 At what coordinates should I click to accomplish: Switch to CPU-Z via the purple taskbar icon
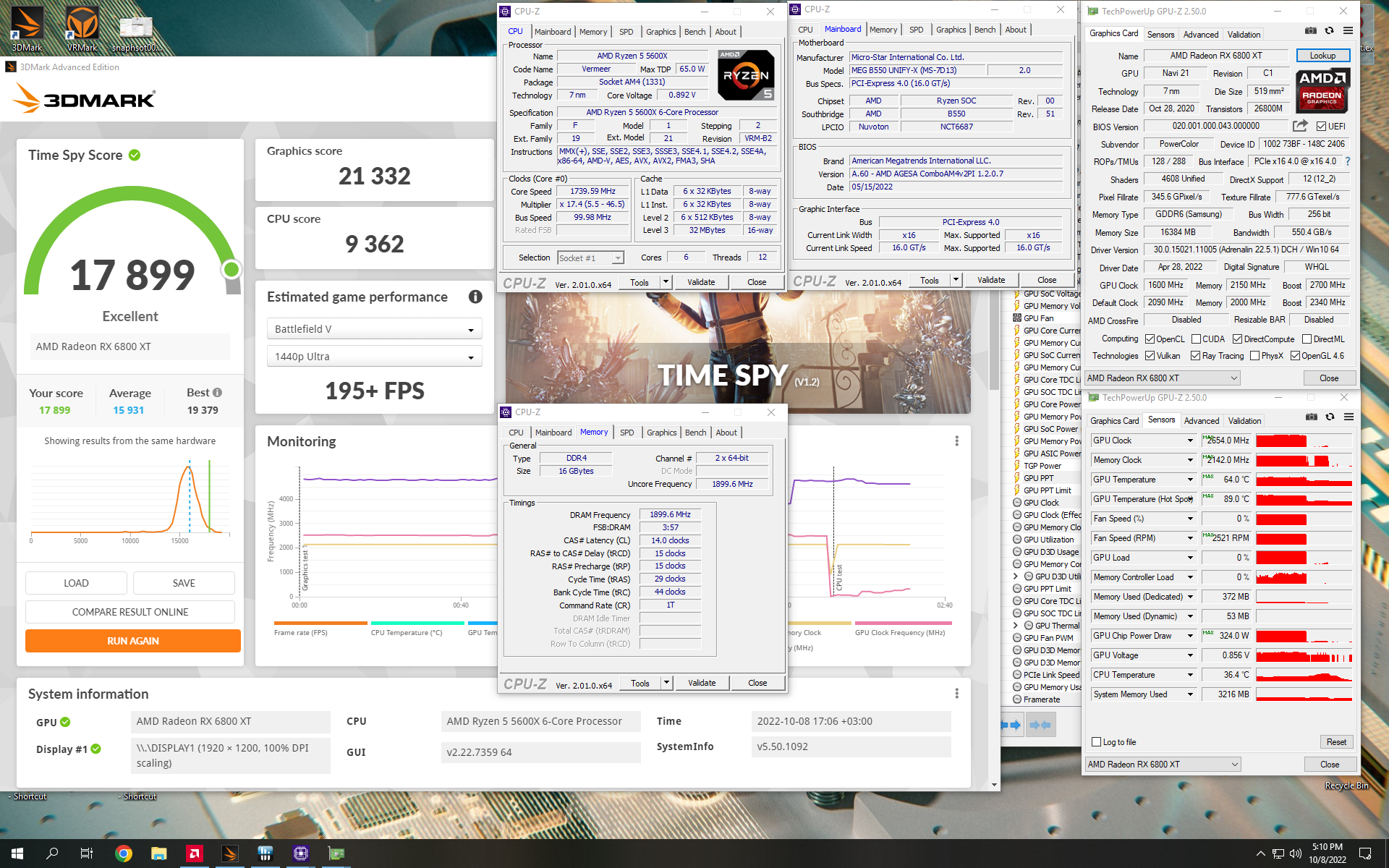click(301, 854)
